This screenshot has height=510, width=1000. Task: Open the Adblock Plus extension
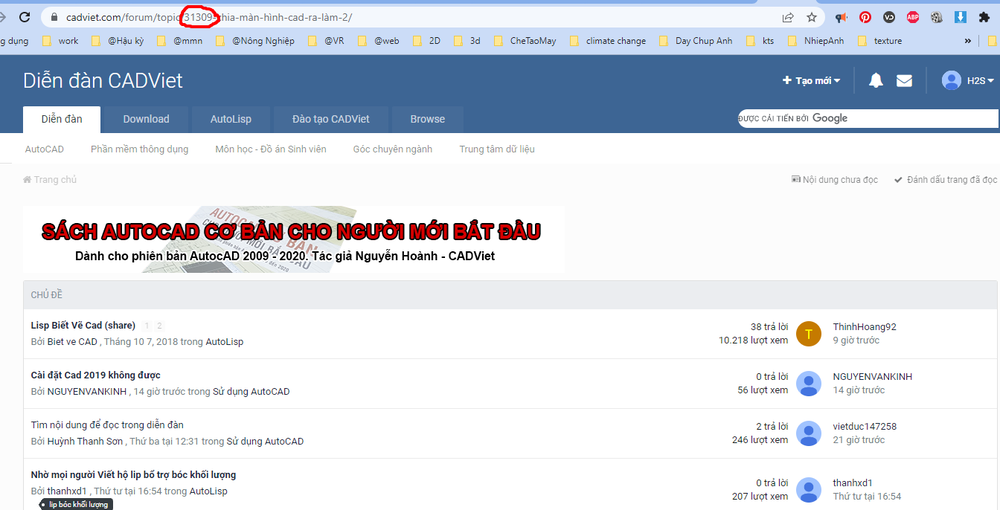[913, 17]
